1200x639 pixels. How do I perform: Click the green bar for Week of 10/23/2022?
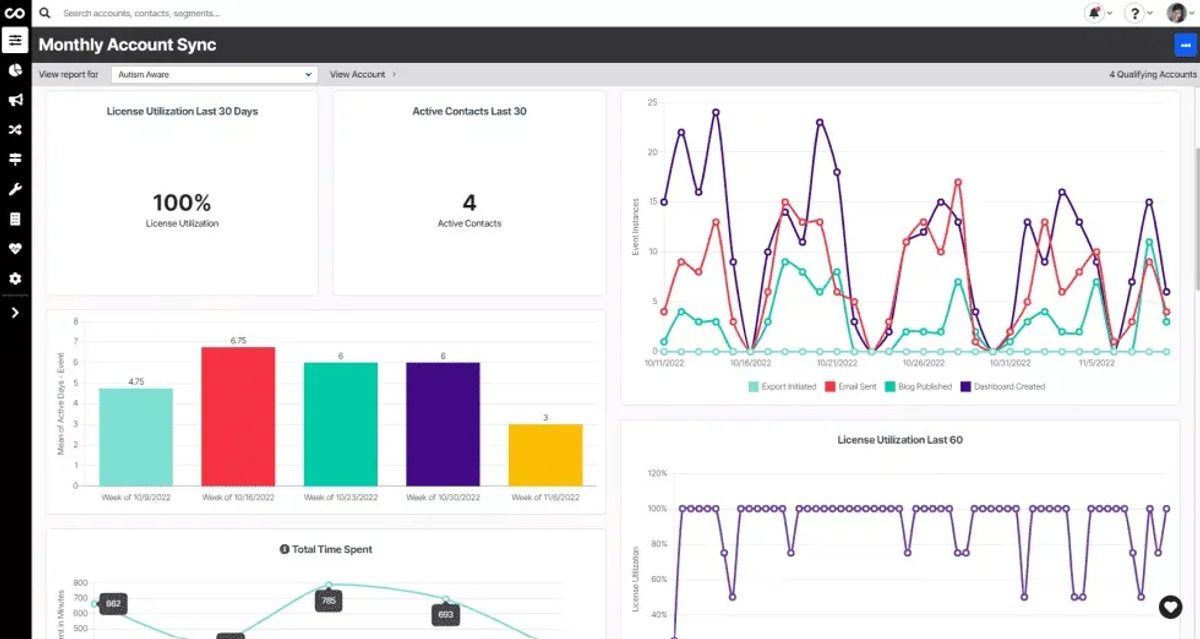coord(341,424)
